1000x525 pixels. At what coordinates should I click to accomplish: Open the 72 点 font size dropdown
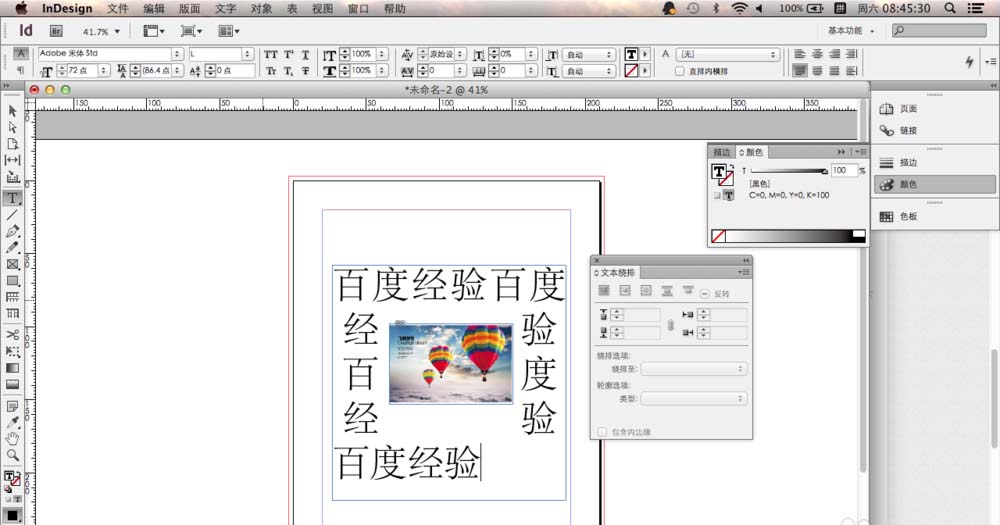(104, 71)
